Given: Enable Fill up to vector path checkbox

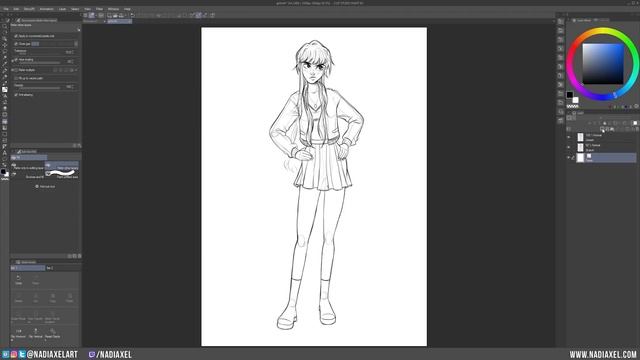Looking at the screenshot, I should pos(16,78).
